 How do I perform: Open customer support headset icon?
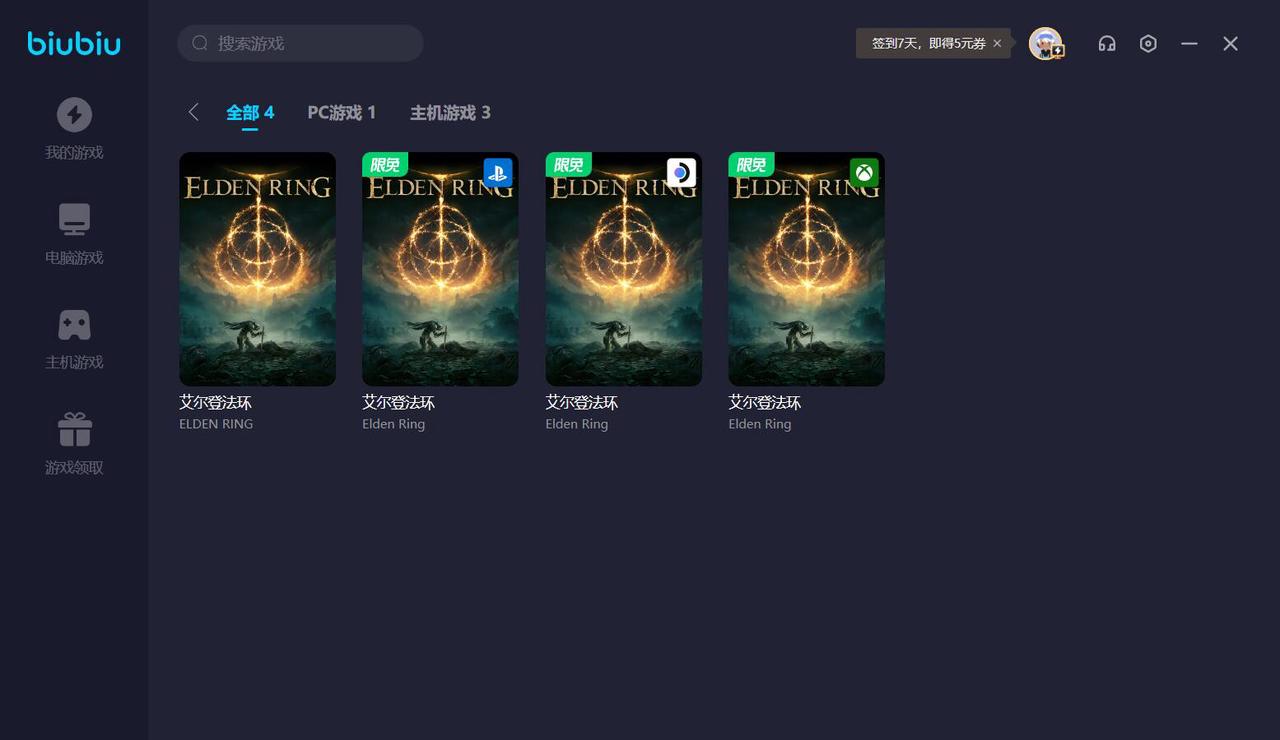click(1107, 43)
